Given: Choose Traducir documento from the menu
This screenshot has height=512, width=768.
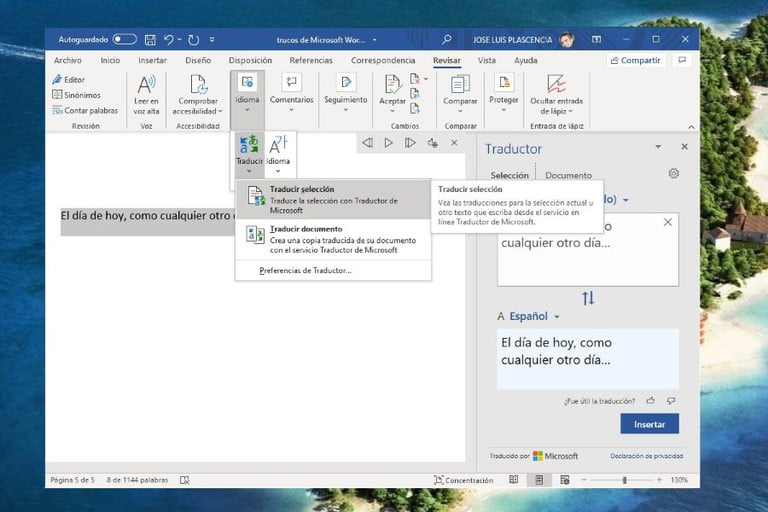Looking at the screenshot, I should (x=306, y=229).
